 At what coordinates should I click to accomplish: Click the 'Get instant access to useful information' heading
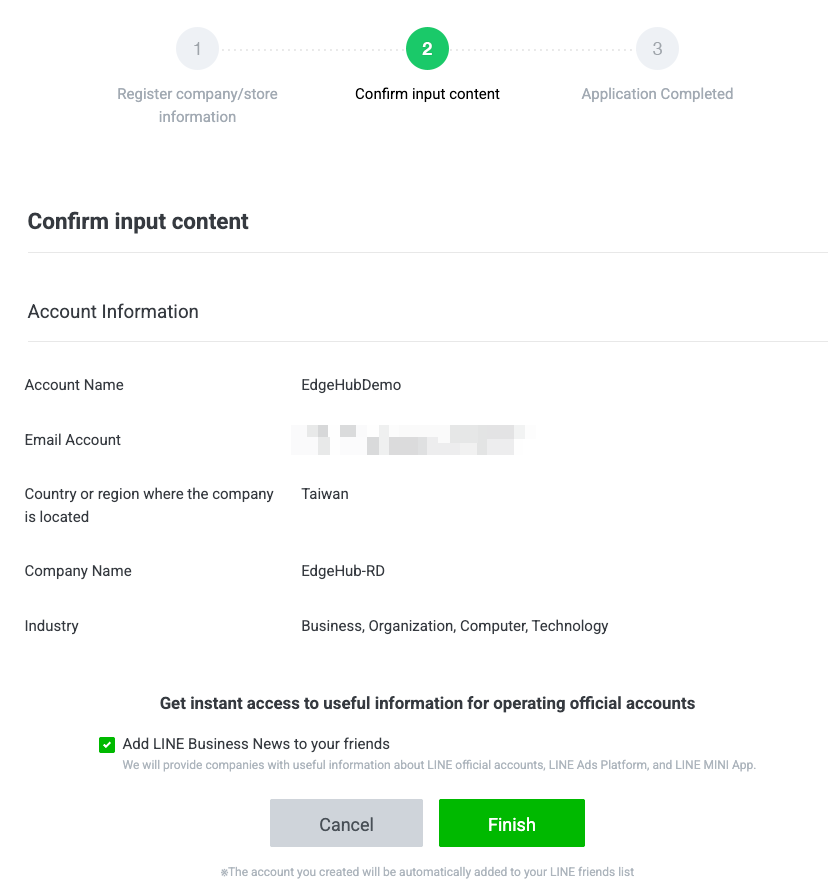[427, 703]
